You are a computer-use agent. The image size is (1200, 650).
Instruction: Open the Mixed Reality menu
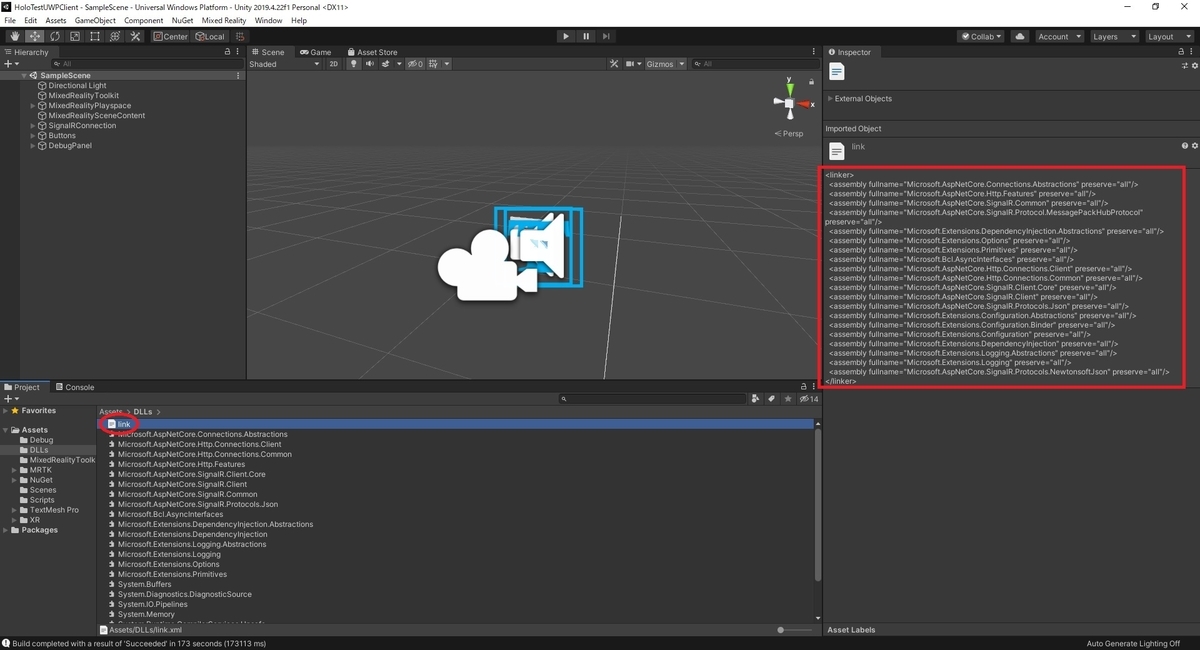pos(224,20)
